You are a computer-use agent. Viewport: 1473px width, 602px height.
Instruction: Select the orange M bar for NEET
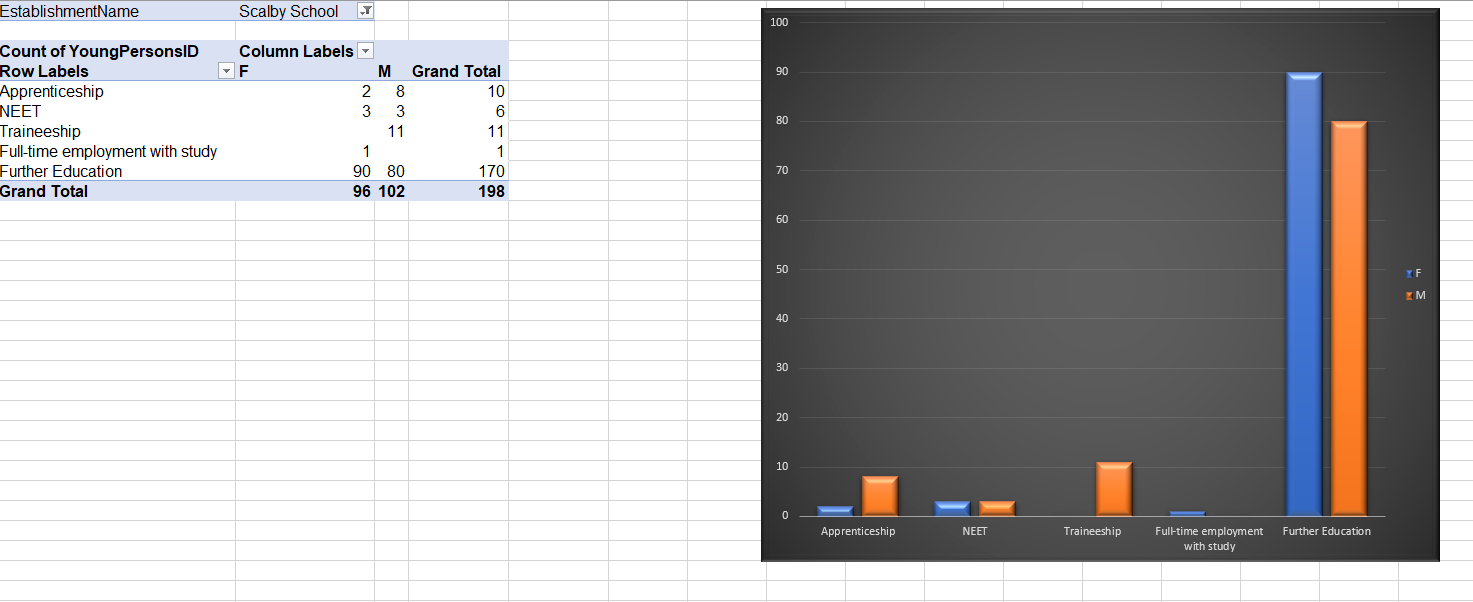(x=997, y=508)
